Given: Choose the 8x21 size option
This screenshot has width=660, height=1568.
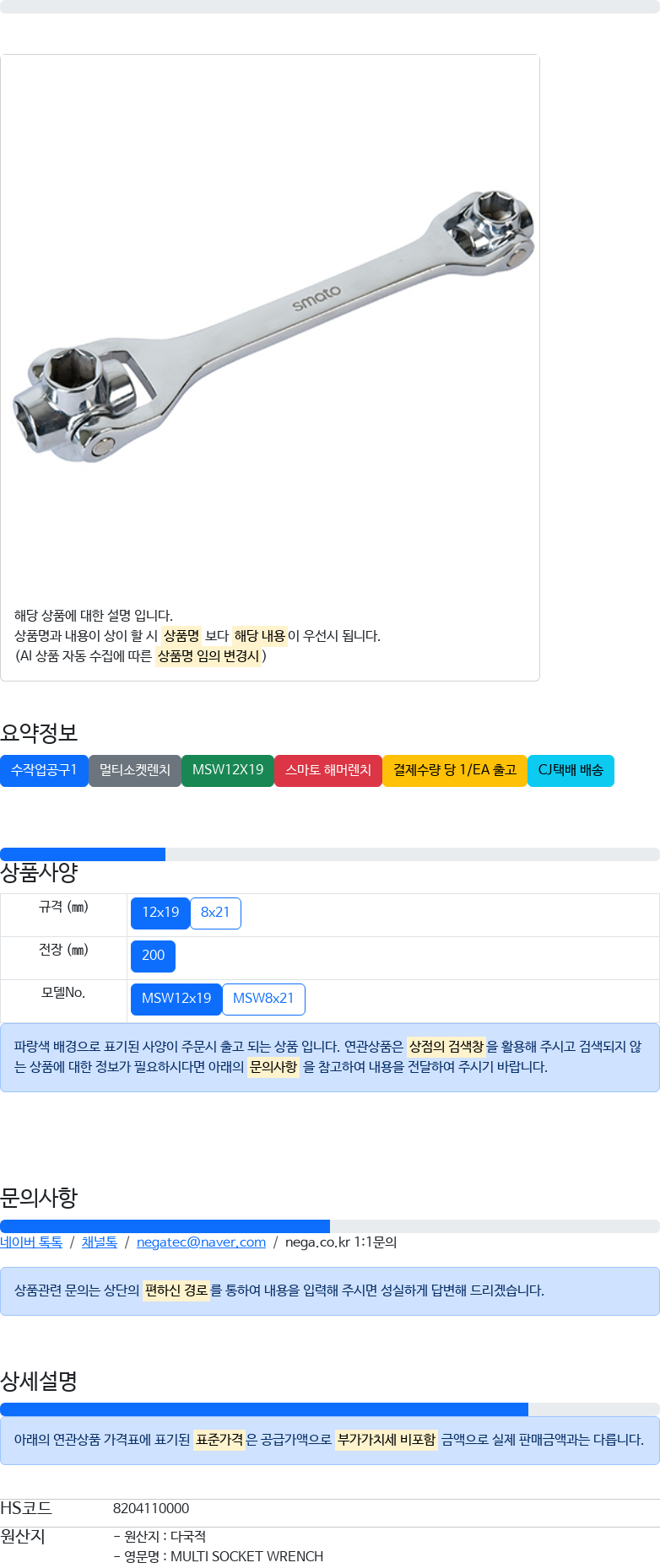Looking at the screenshot, I should pyautogui.click(x=215, y=913).
